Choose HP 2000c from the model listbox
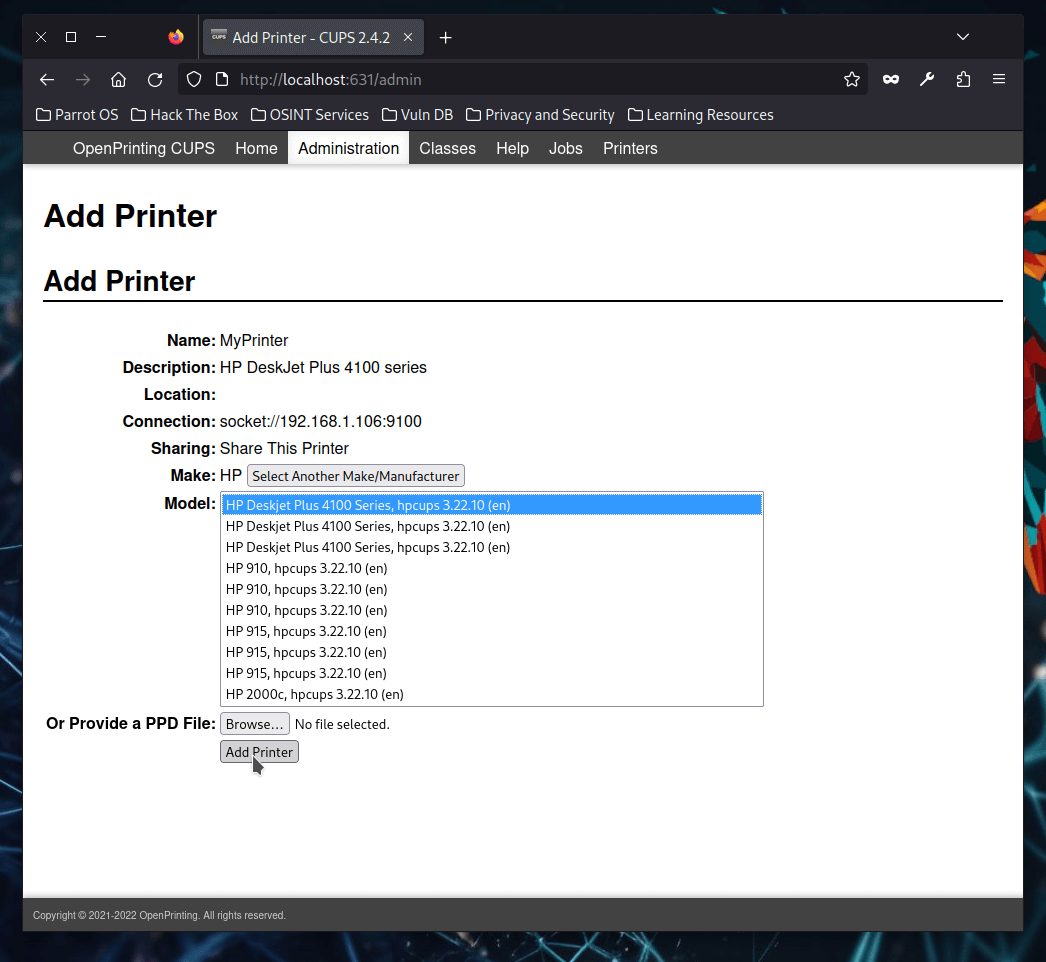This screenshot has height=962, width=1046. click(x=313, y=693)
